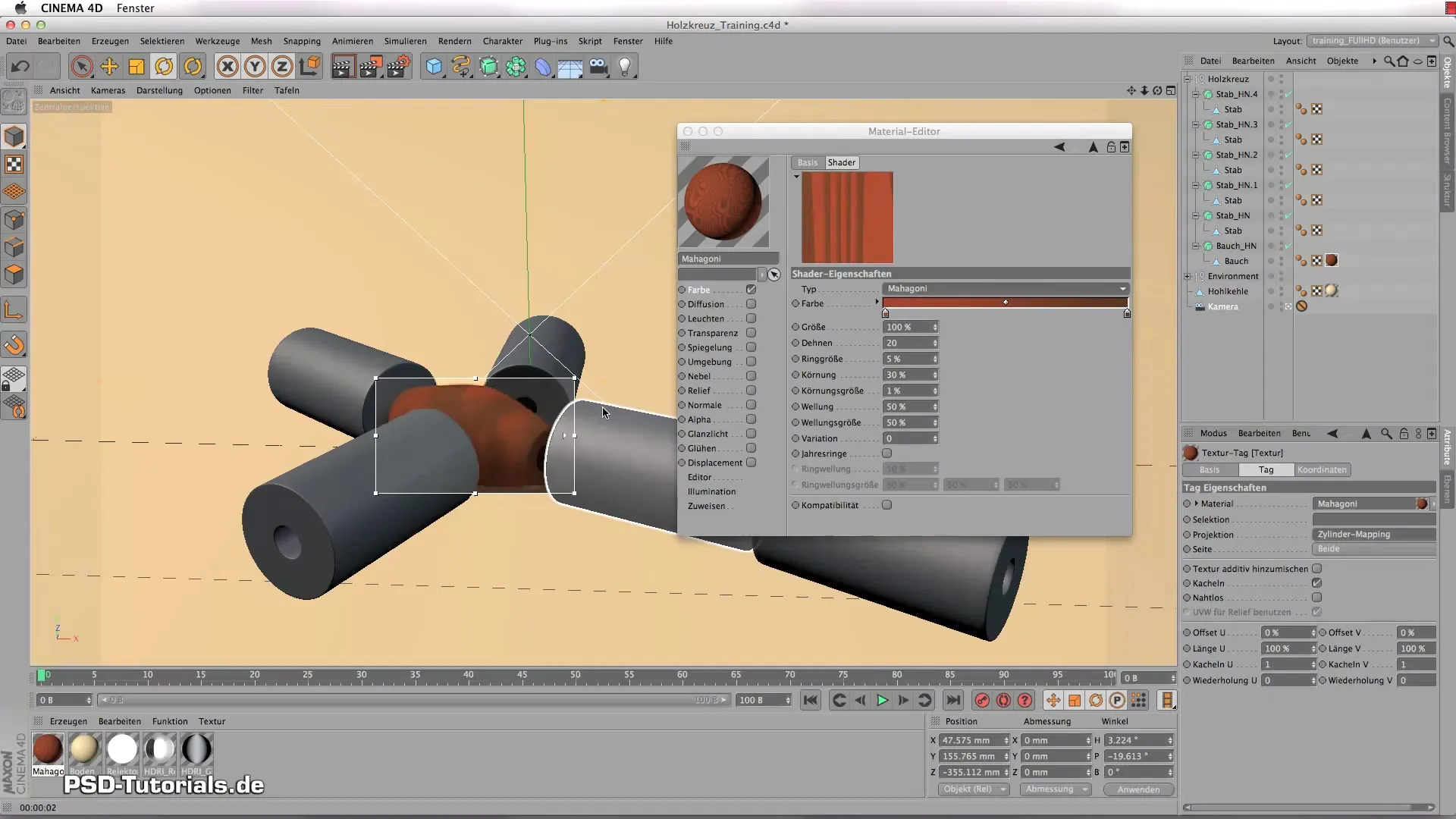Open the Seite Beide dropdown
This screenshot has width=1456, height=819.
click(x=1374, y=548)
